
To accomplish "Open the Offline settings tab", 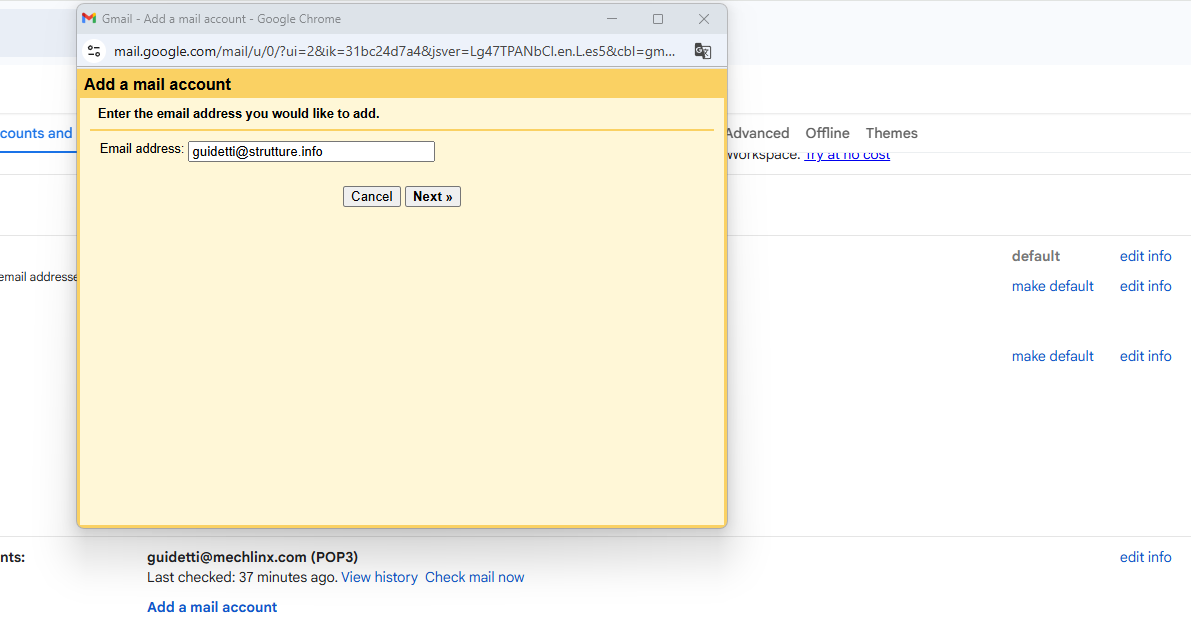I will [x=827, y=133].
